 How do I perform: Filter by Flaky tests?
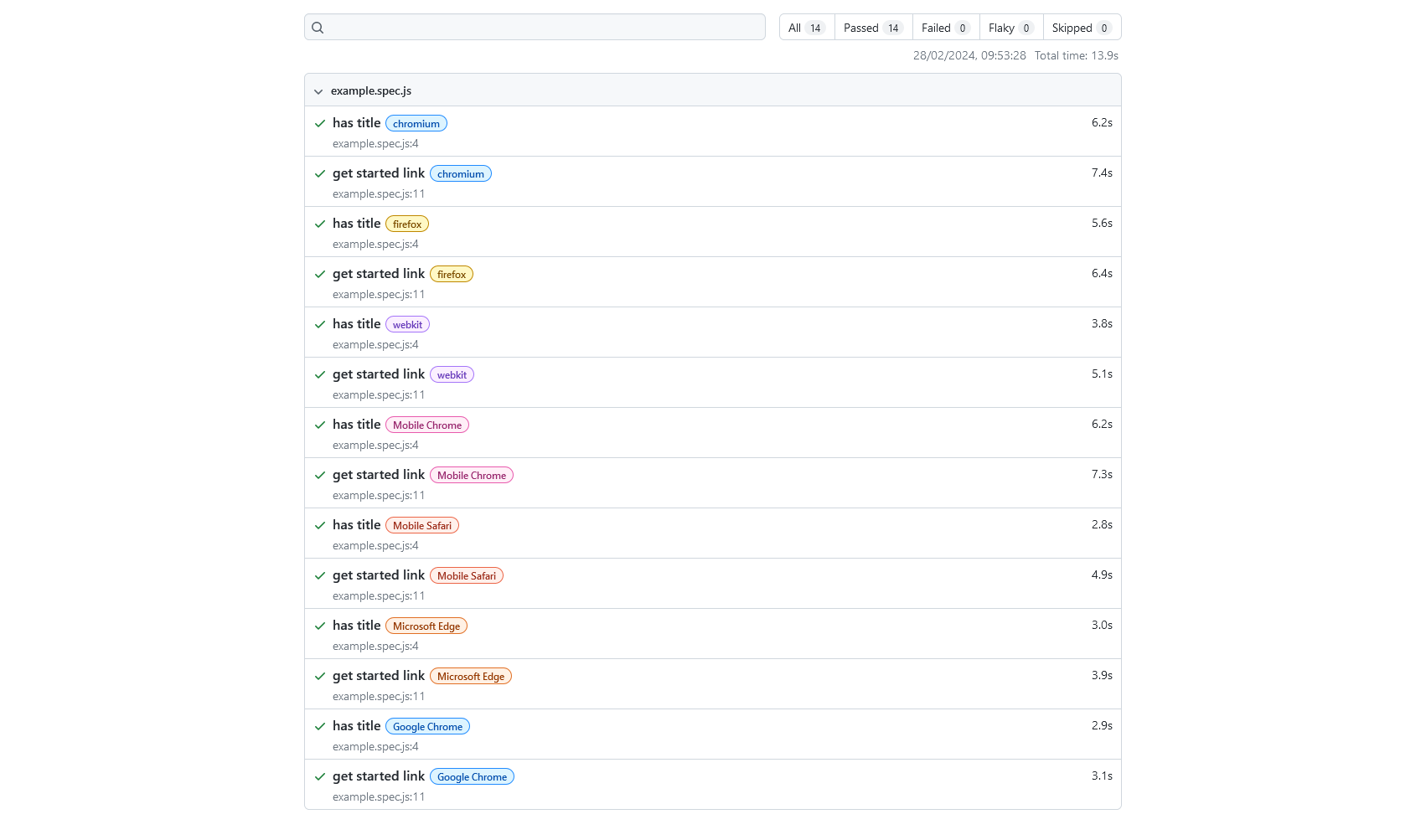pyautogui.click(x=1010, y=28)
